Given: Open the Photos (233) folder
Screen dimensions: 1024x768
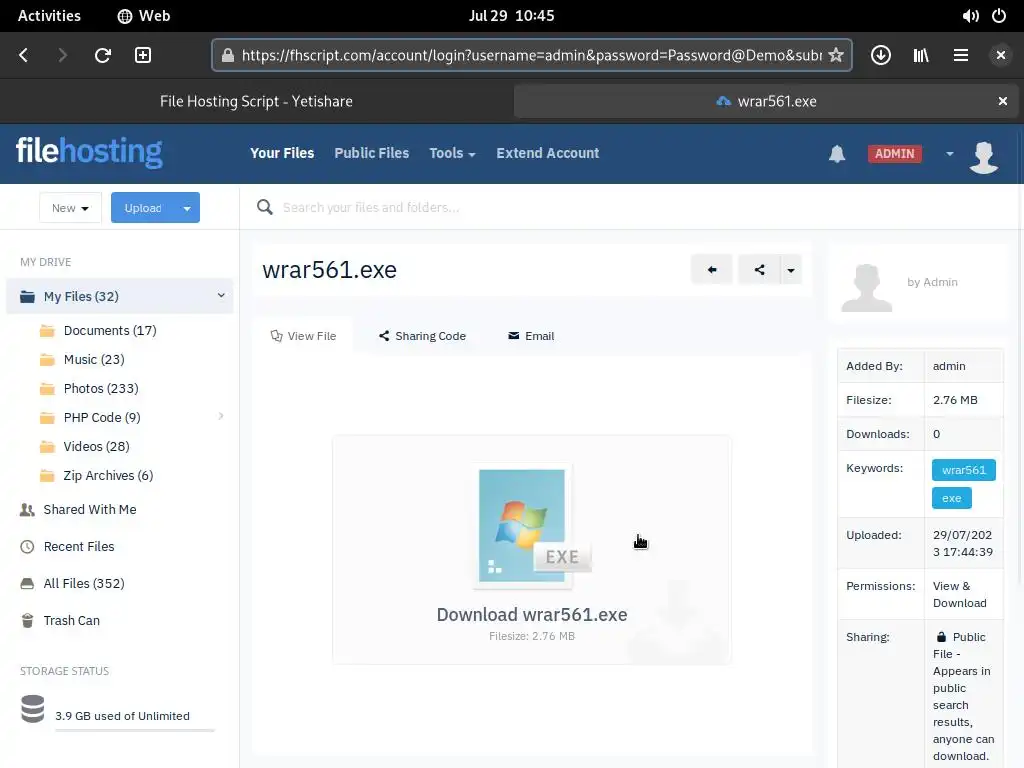Looking at the screenshot, I should (x=101, y=389).
